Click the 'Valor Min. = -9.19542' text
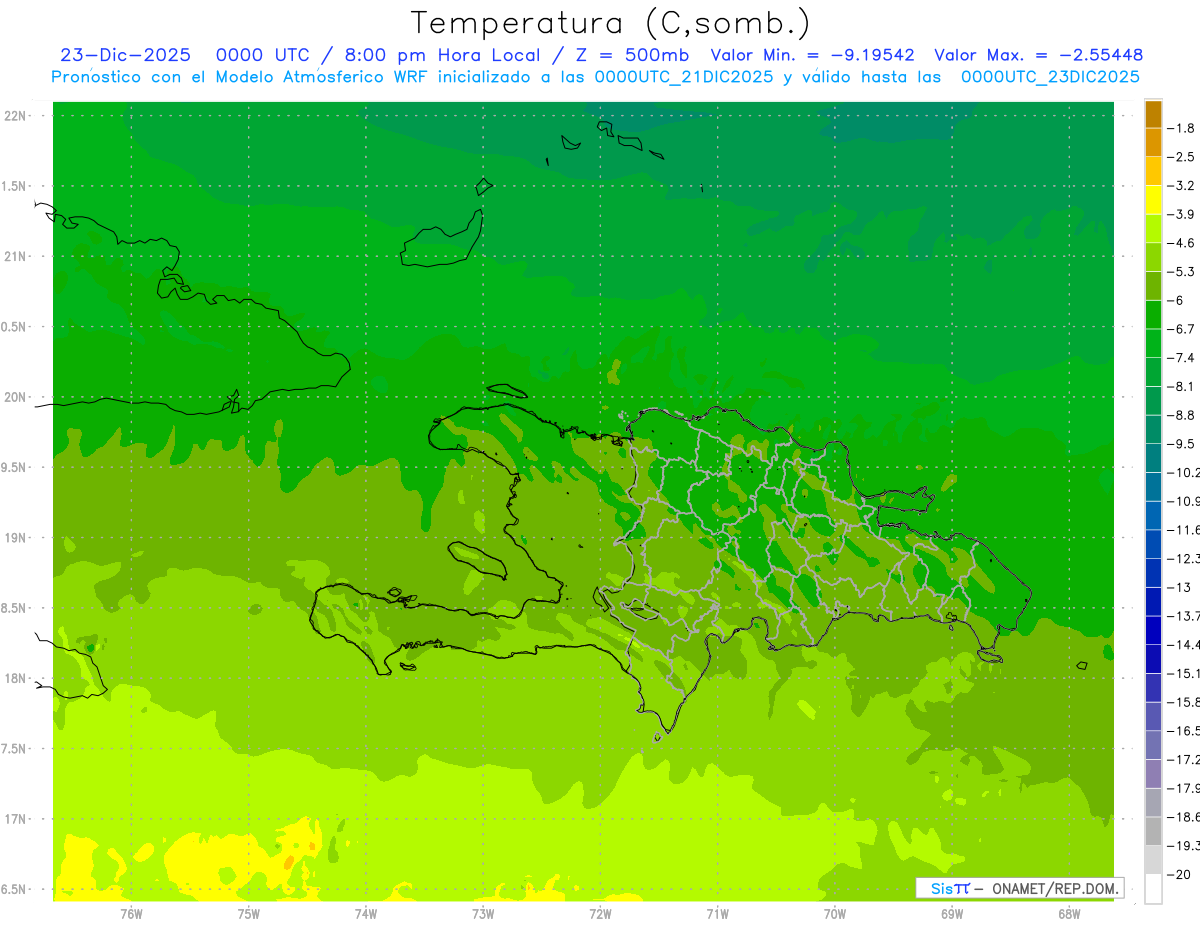This screenshot has width=1200, height=927. tap(811, 55)
